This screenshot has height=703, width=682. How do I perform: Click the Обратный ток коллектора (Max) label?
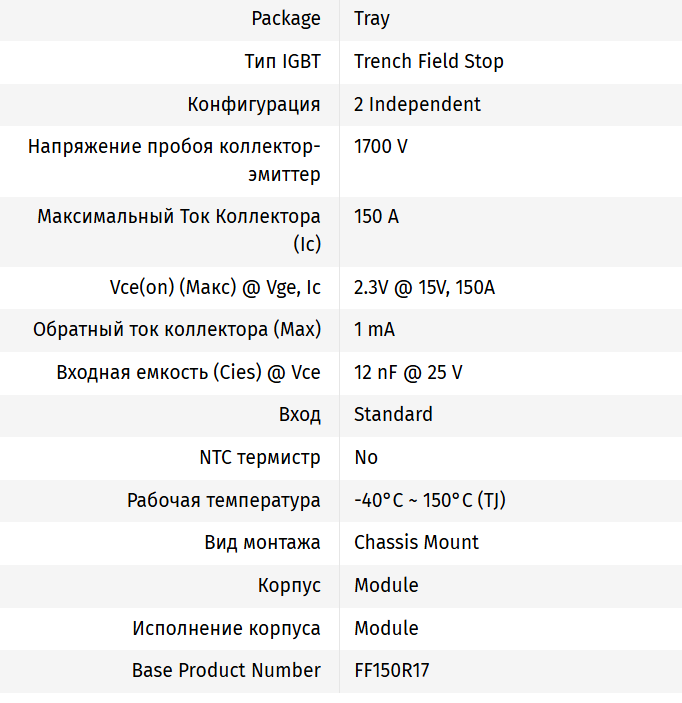pos(177,329)
